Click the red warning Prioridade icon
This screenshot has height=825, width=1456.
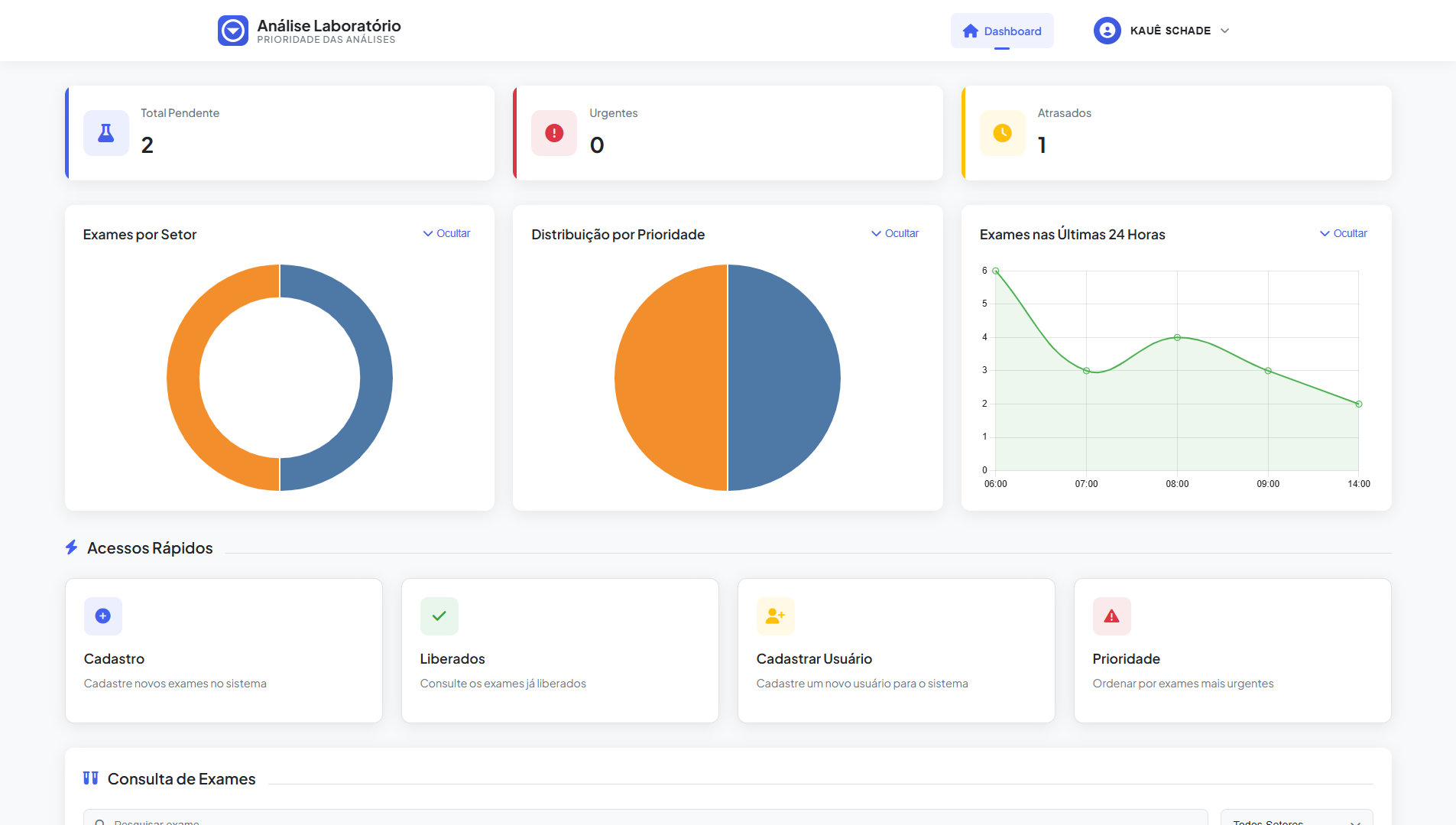(1112, 616)
